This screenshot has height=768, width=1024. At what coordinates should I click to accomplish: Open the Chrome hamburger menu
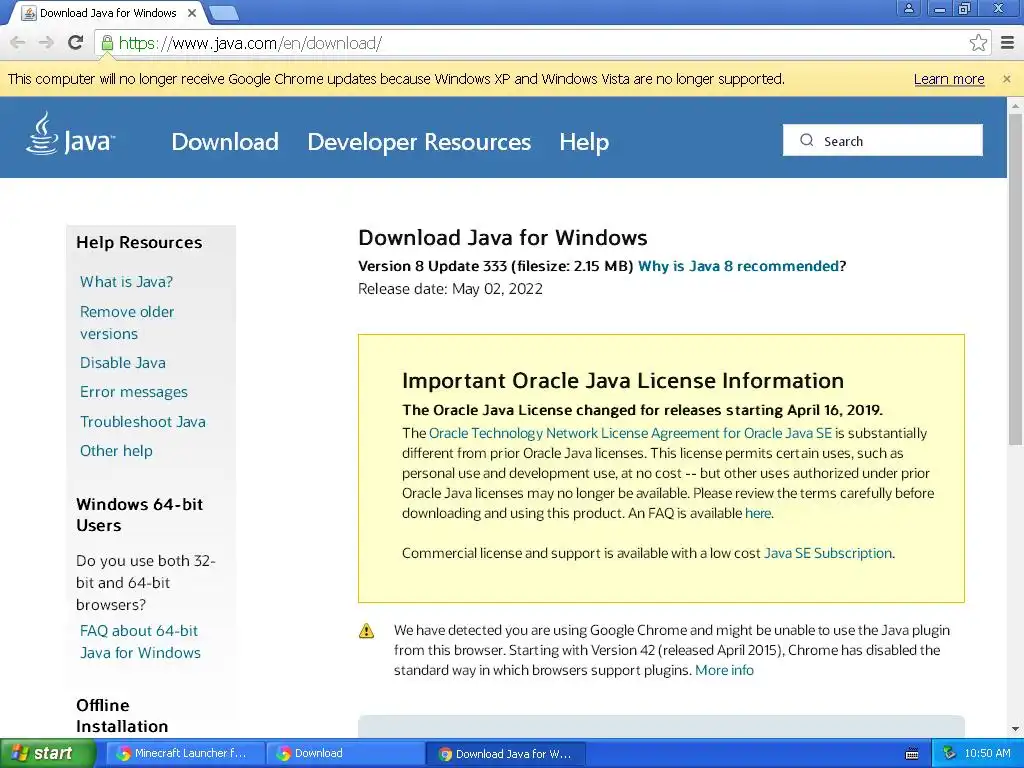pos(1008,43)
